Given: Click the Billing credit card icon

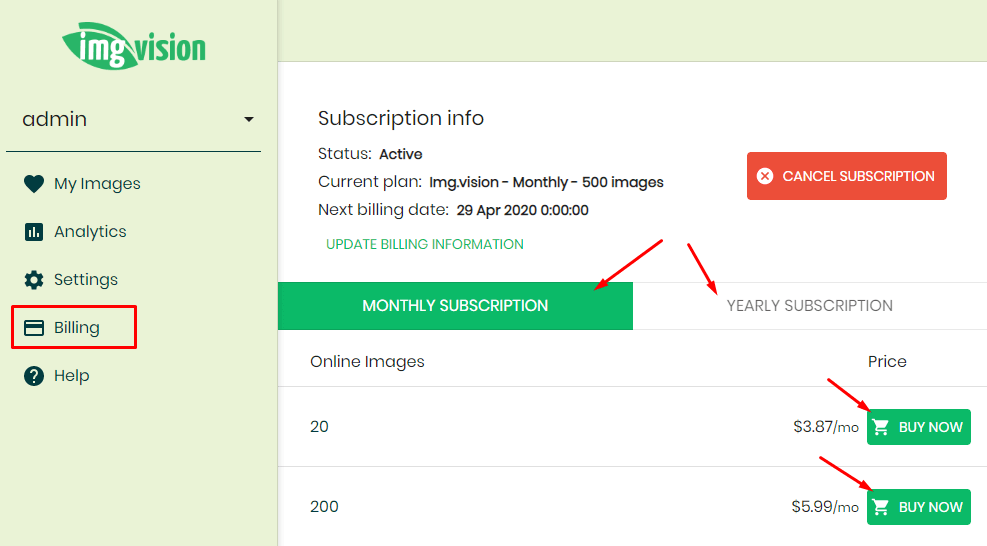Looking at the screenshot, I should tap(34, 327).
